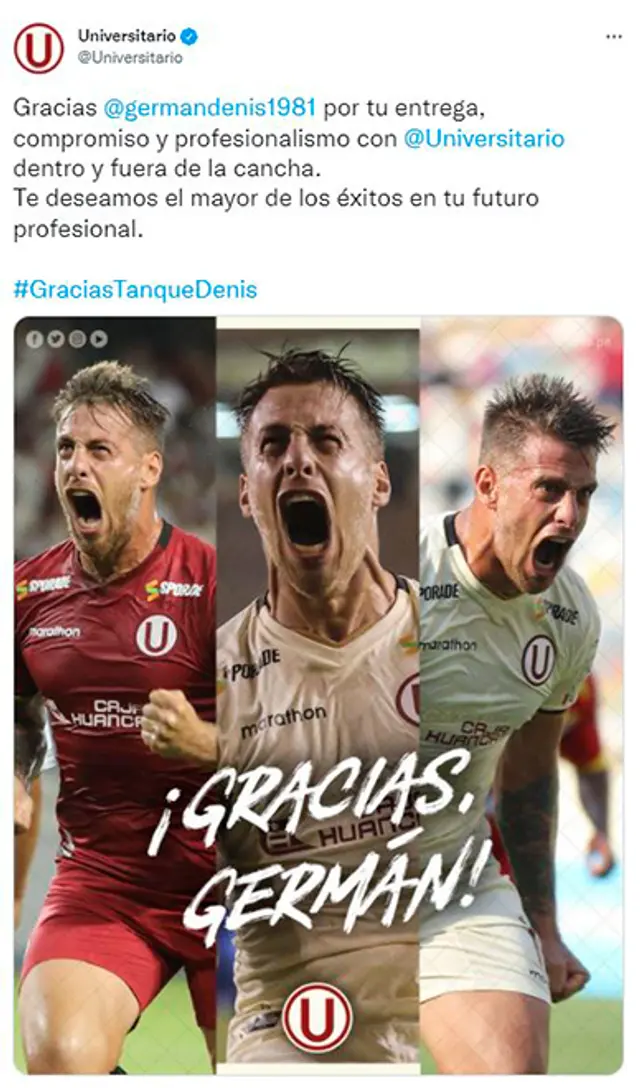Open the right photo panel
The image size is (640, 1088).
click(x=521, y=695)
